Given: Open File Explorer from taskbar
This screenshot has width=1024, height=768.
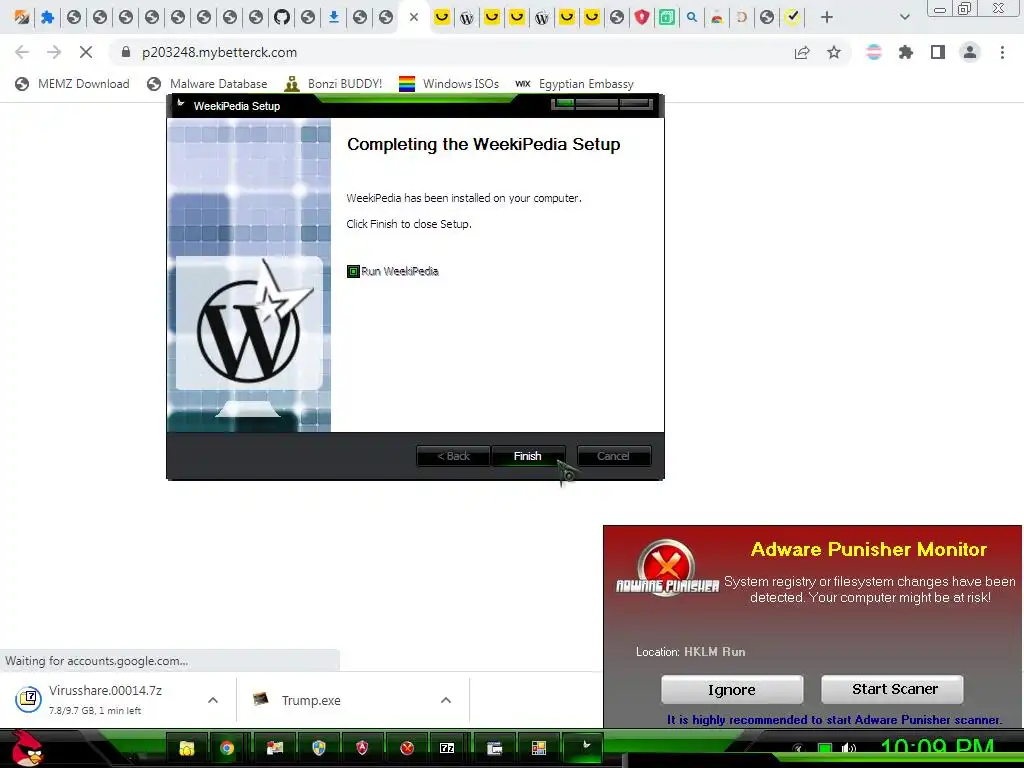Looking at the screenshot, I should tap(187, 748).
